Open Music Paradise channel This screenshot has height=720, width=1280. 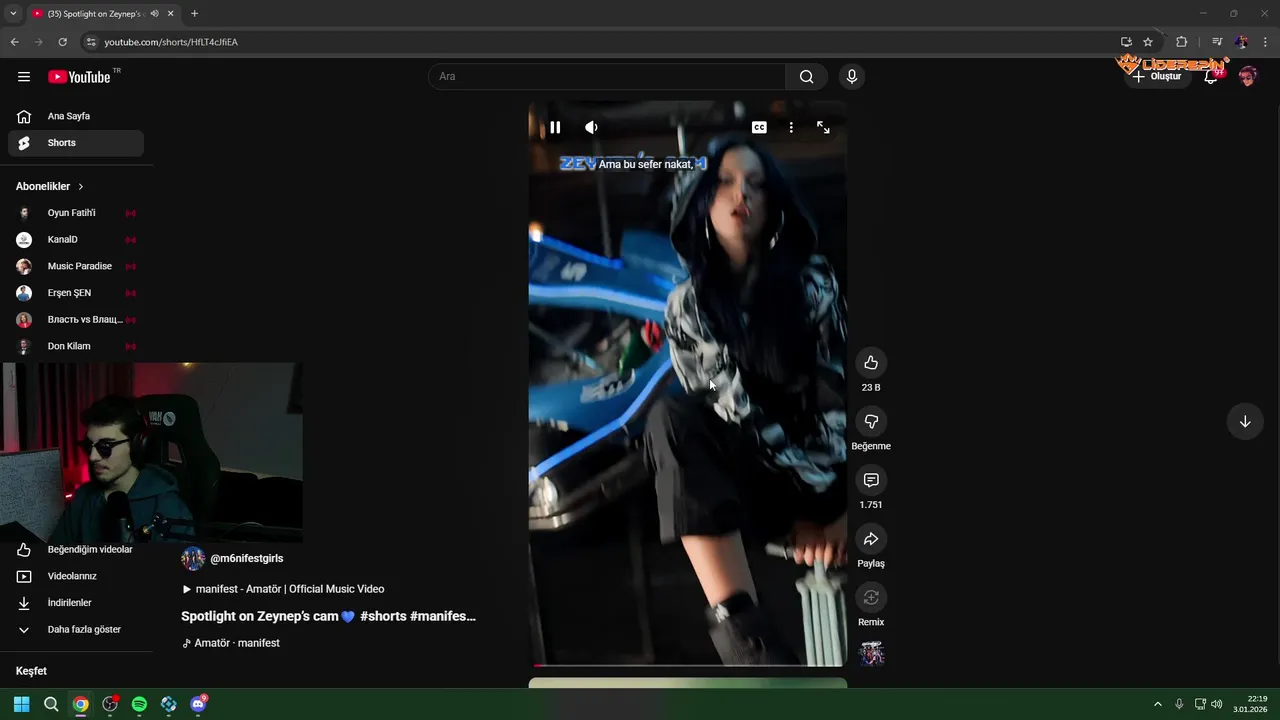click(x=76, y=266)
